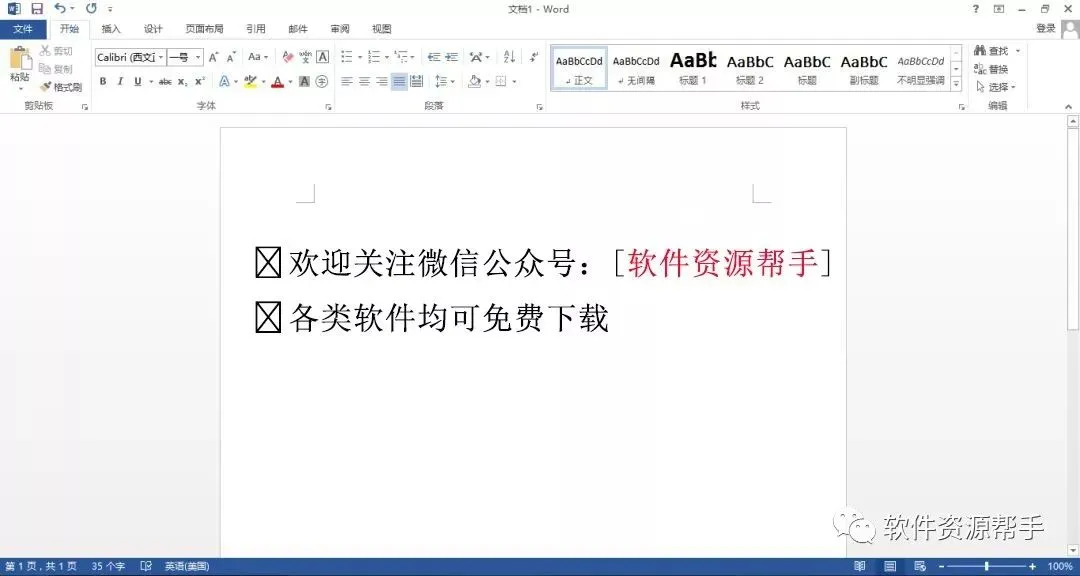
Task: Click the Replace (替换) icon
Action: coord(991,69)
